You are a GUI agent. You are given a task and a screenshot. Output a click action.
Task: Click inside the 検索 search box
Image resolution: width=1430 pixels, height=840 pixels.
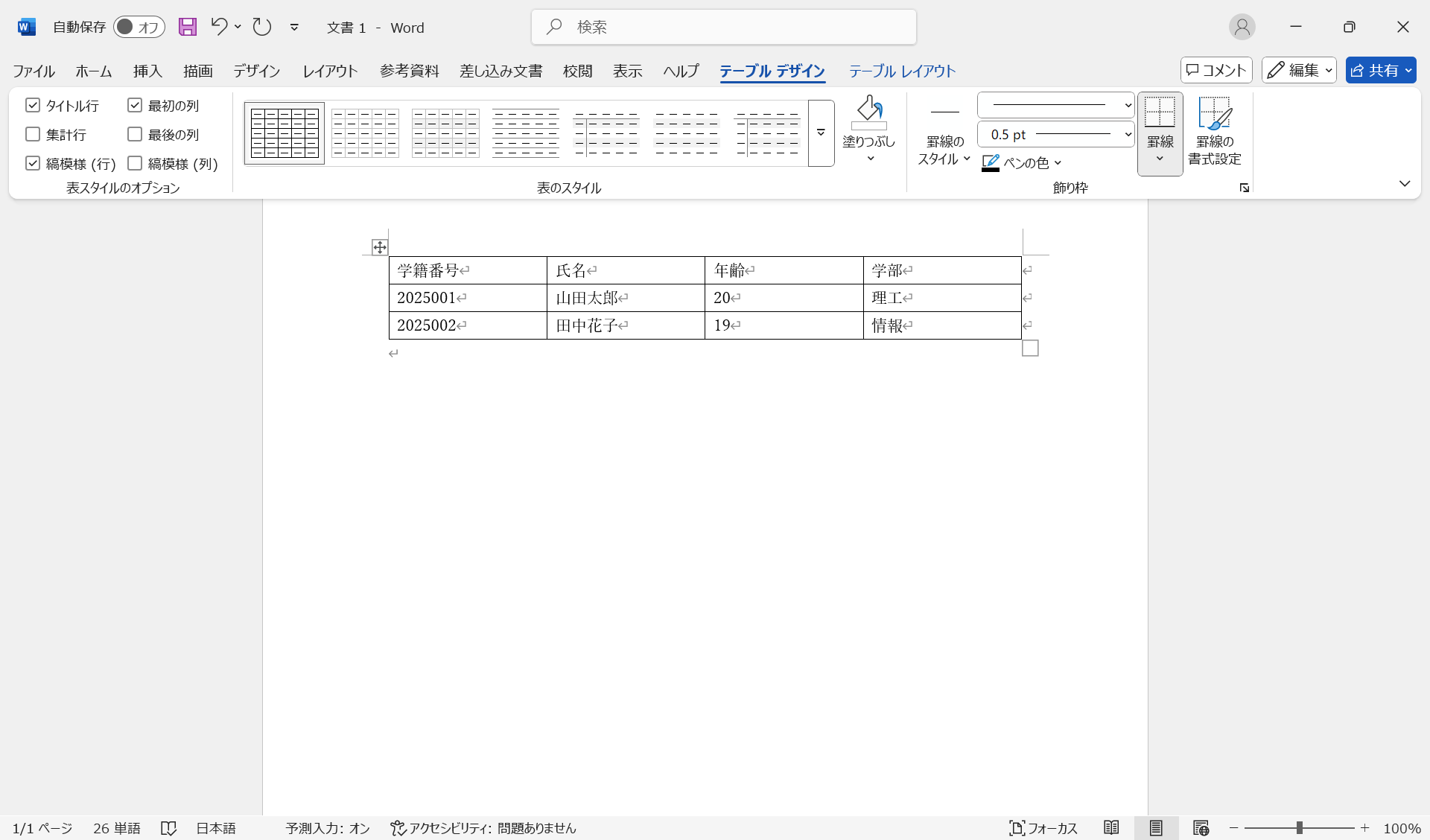pyautogui.click(x=722, y=27)
